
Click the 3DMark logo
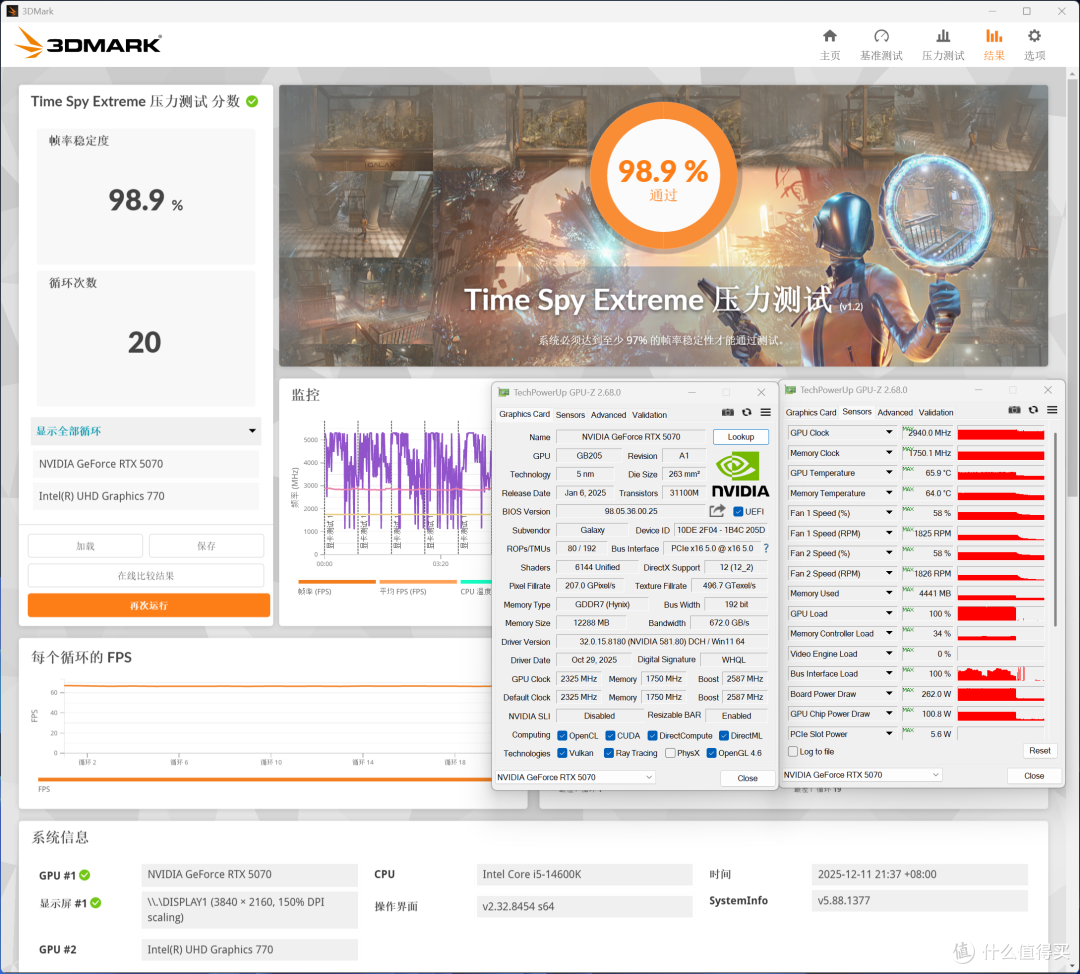pyautogui.click(x=87, y=43)
